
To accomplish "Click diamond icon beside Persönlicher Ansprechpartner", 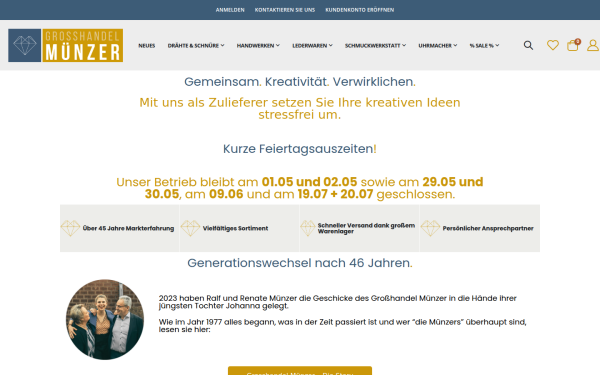I will 430,228.
